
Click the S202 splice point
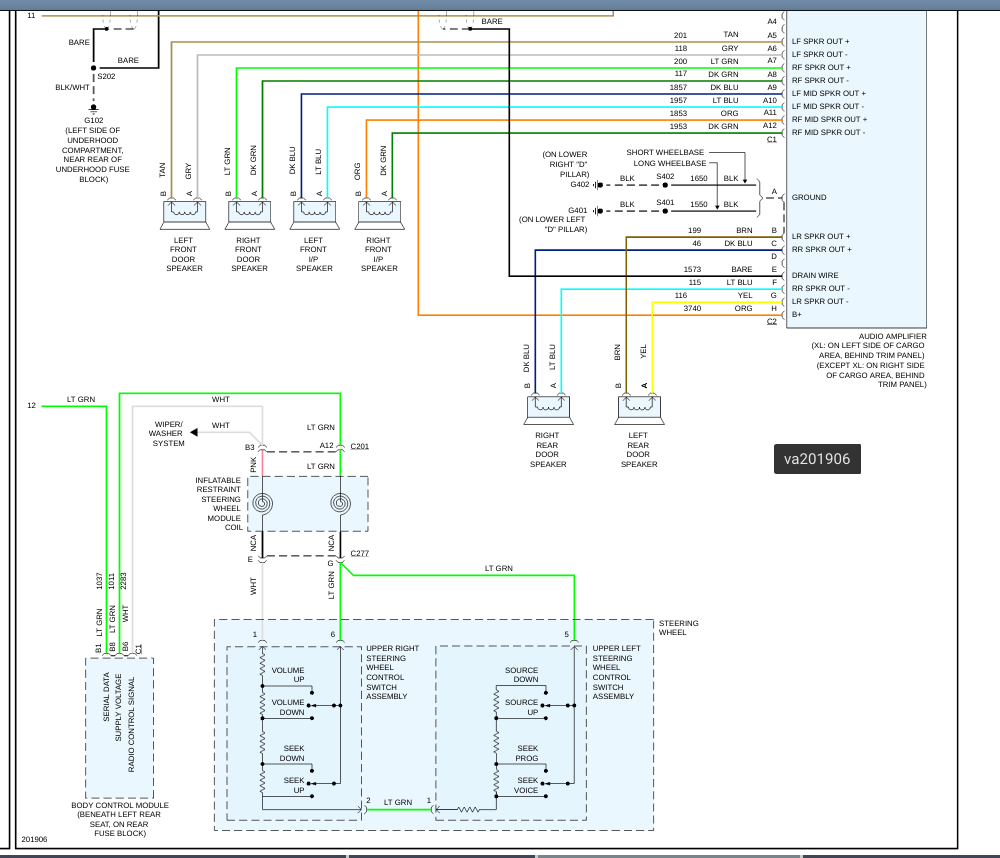click(x=94, y=68)
